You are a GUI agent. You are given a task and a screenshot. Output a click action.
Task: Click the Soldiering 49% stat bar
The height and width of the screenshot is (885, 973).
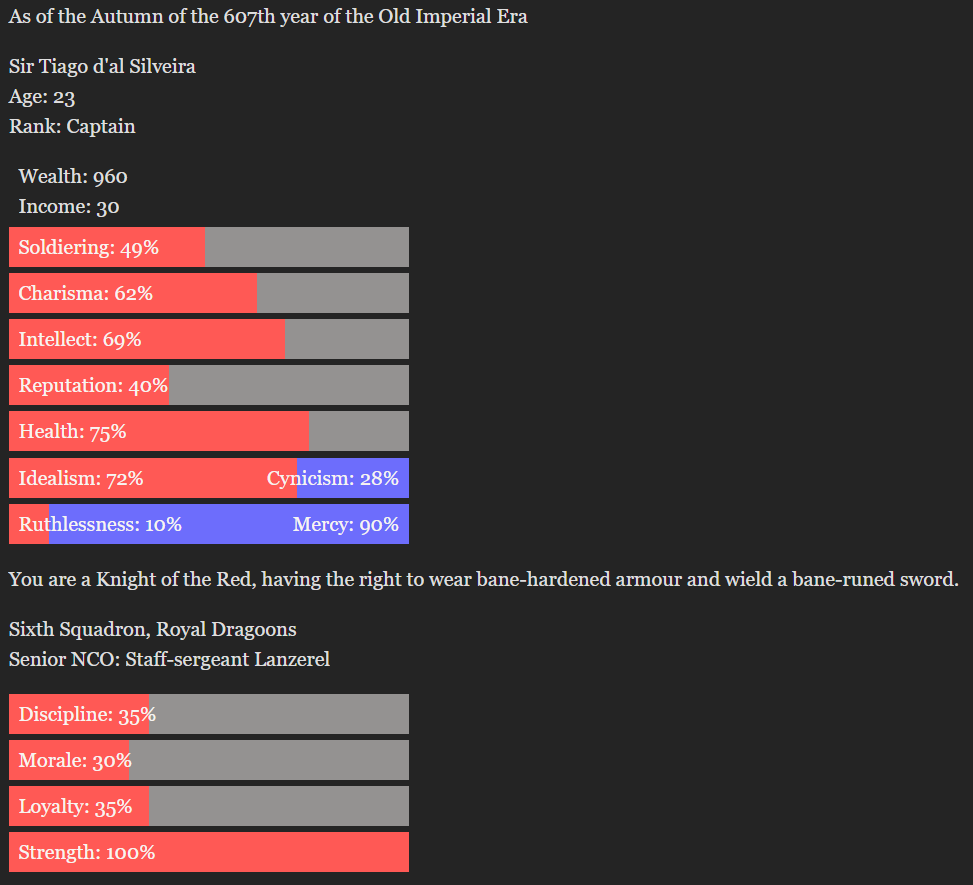[208, 247]
